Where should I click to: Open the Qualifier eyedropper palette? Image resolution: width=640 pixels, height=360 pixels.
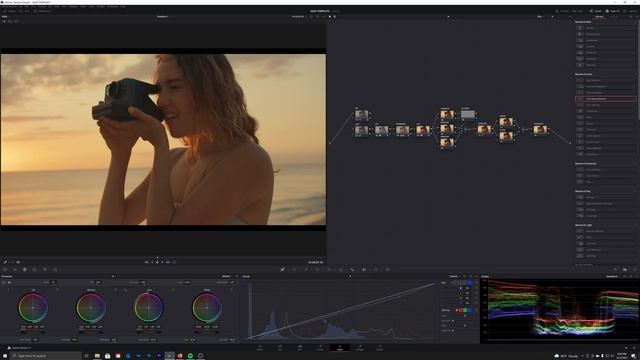click(306, 269)
